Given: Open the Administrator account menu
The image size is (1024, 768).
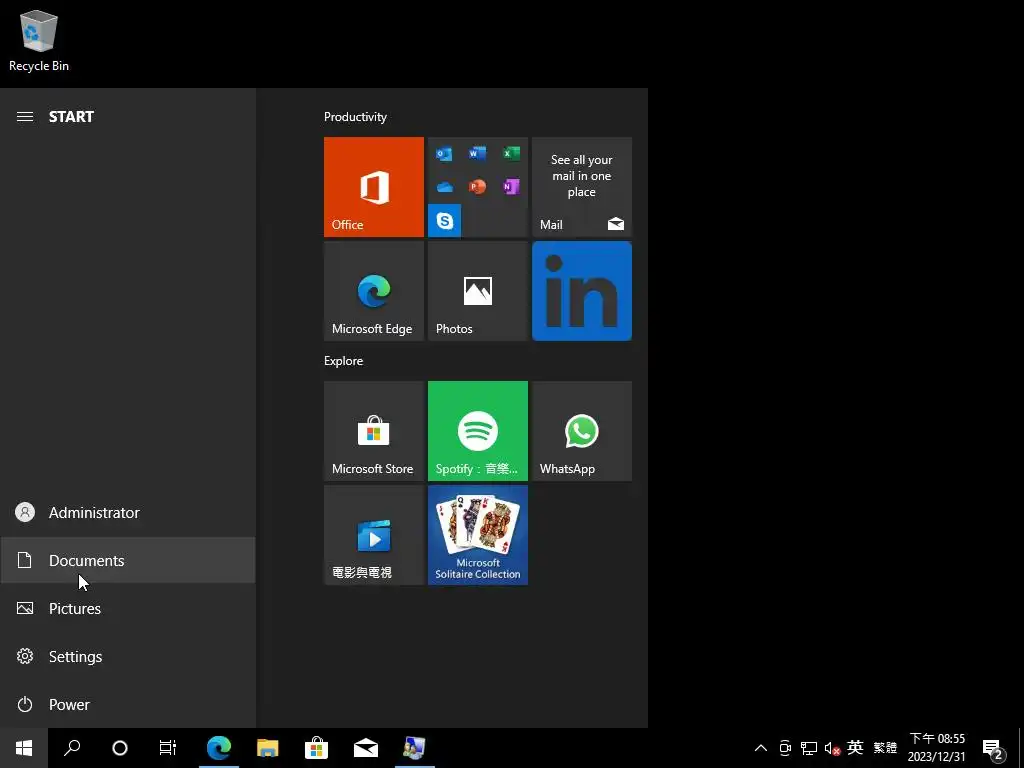Looking at the screenshot, I should (128, 513).
